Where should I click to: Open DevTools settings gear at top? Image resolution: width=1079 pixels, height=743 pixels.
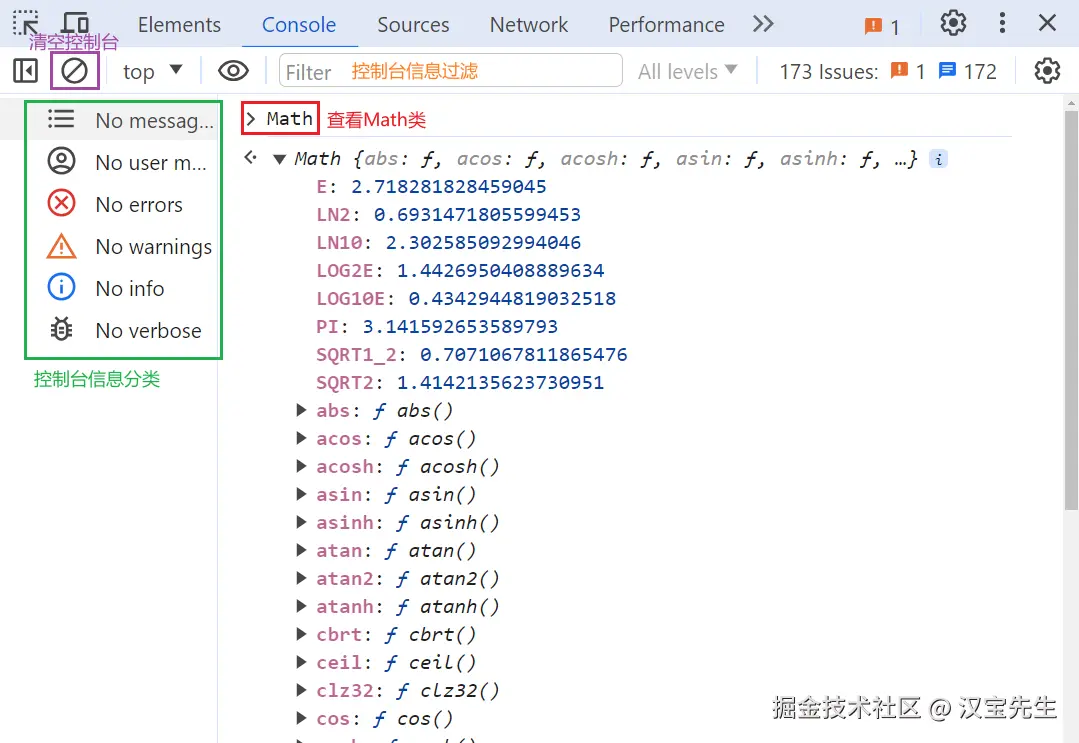[x=953, y=23]
